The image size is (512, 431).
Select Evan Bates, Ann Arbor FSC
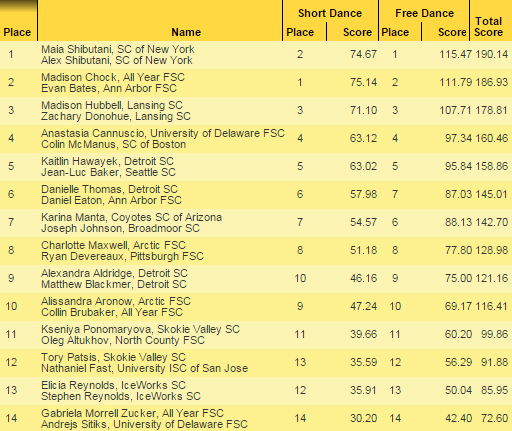pyautogui.click(x=109, y=88)
